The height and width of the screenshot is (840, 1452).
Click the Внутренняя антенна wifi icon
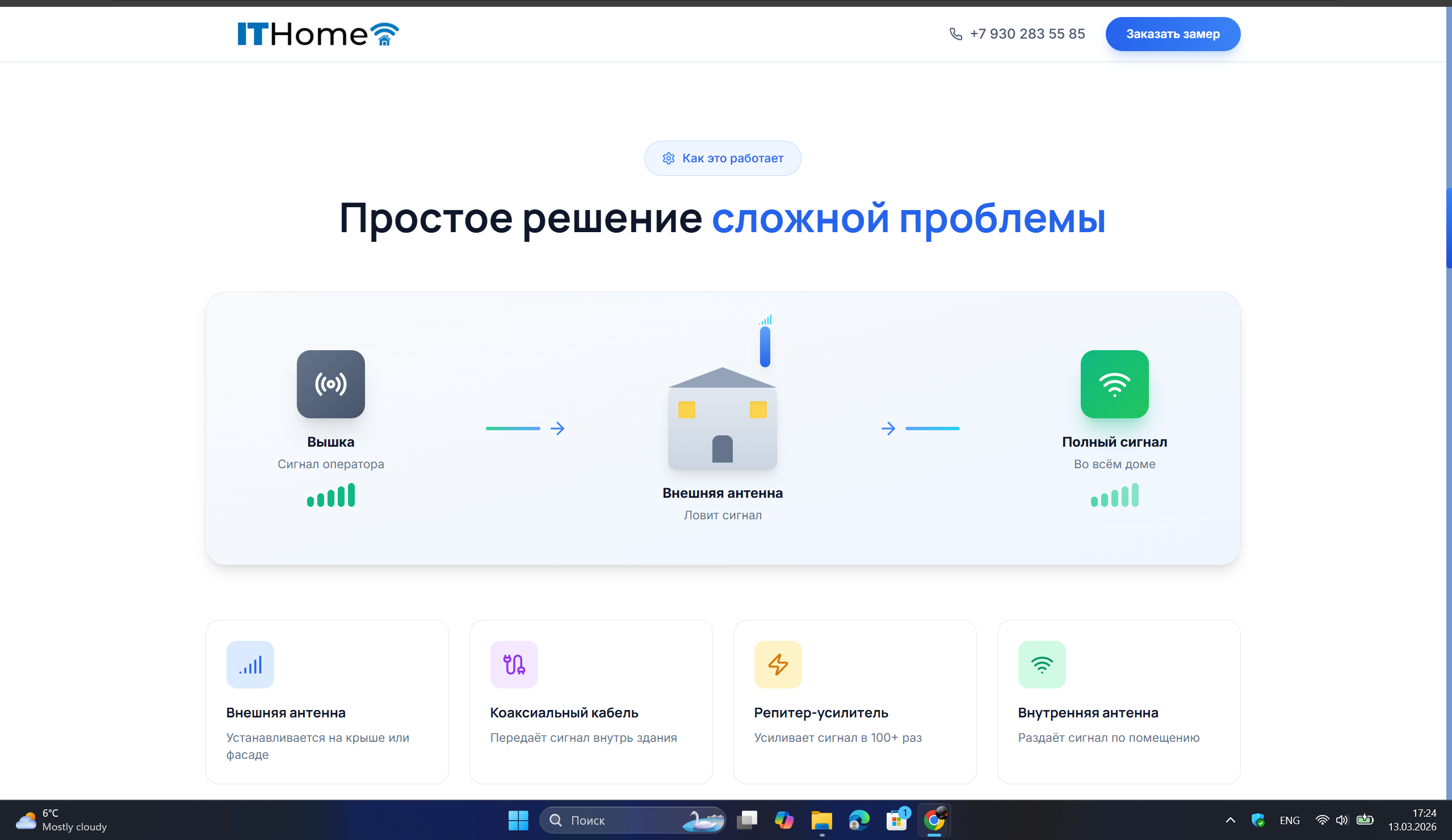click(x=1041, y=664)
